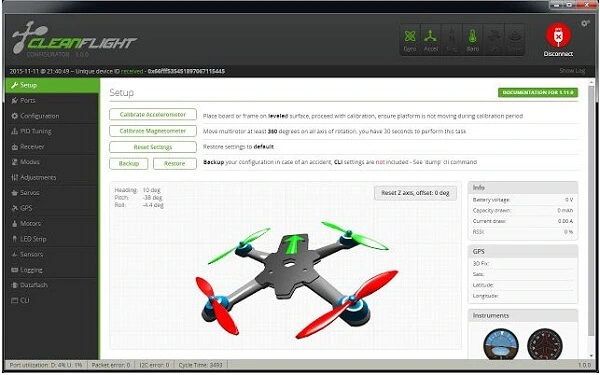600x375 pixels.
Task: Click the Capacity drawn row
Action: pos(523,210)
